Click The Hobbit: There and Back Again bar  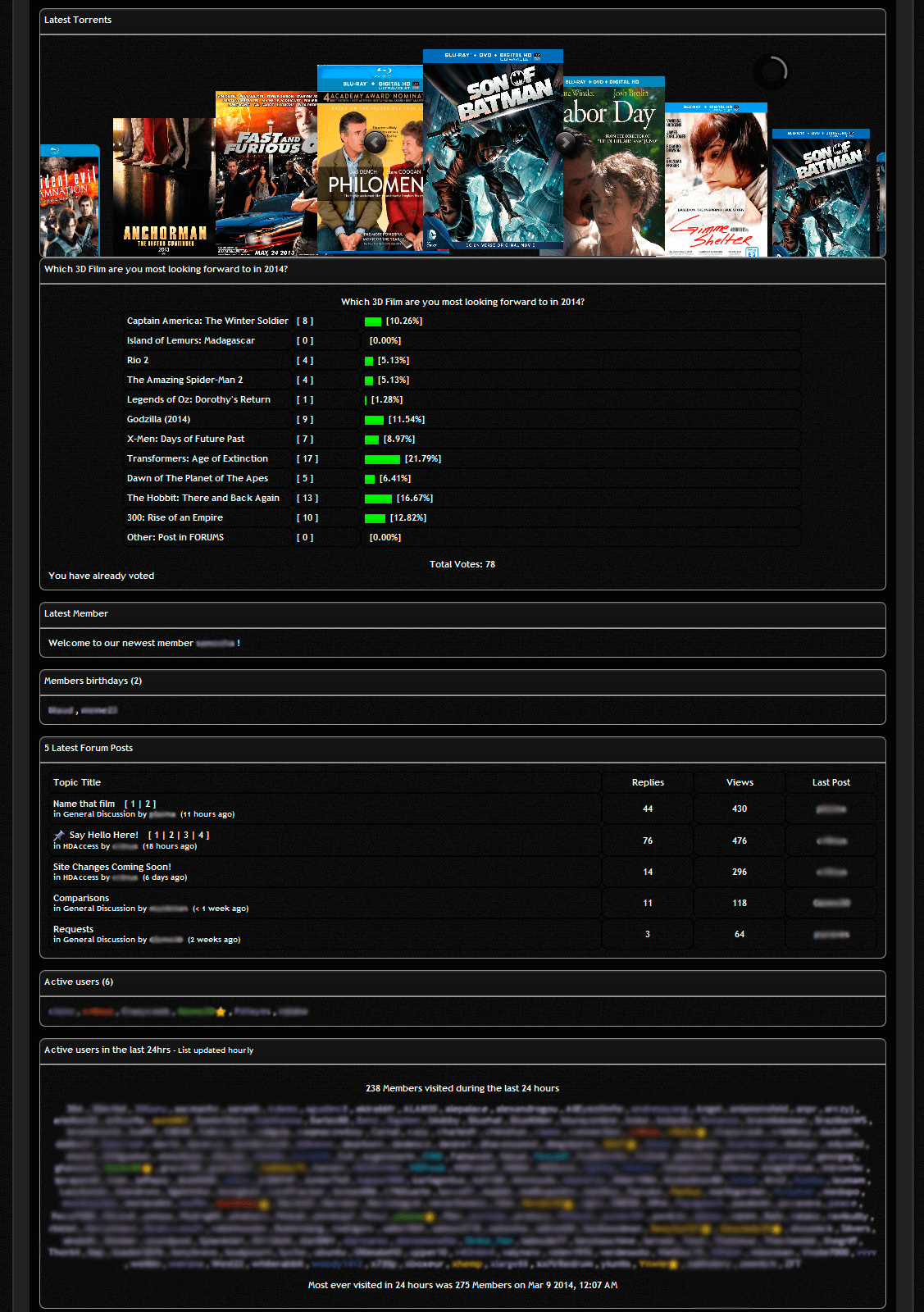point(378,499)
